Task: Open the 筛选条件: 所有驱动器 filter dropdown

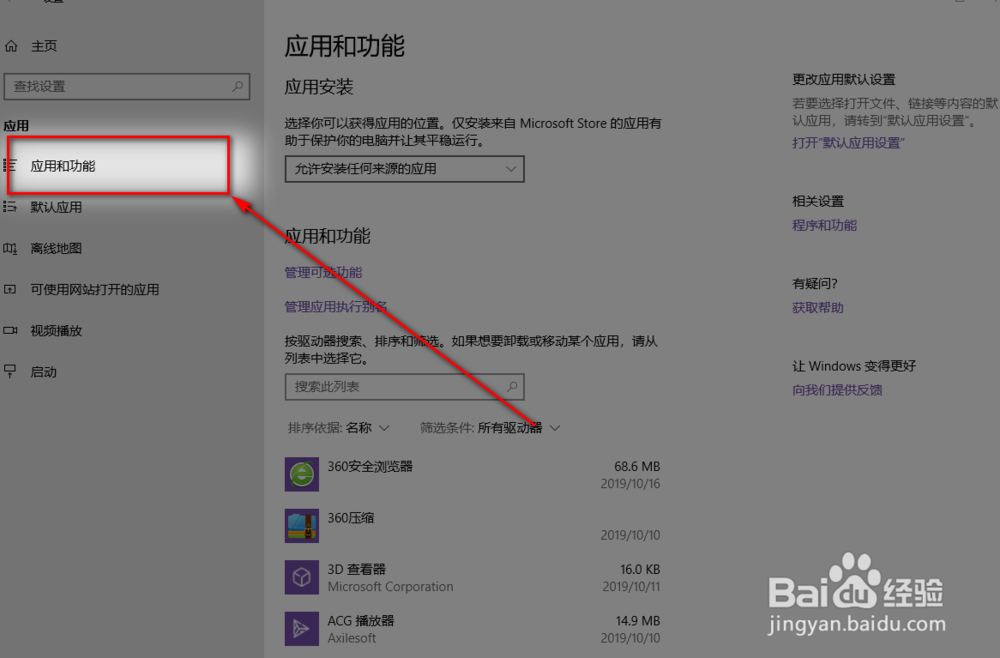Action: coord(491,427)
